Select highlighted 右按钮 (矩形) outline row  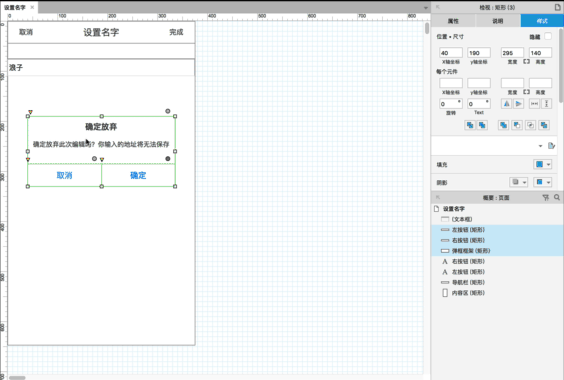[497, 240]
